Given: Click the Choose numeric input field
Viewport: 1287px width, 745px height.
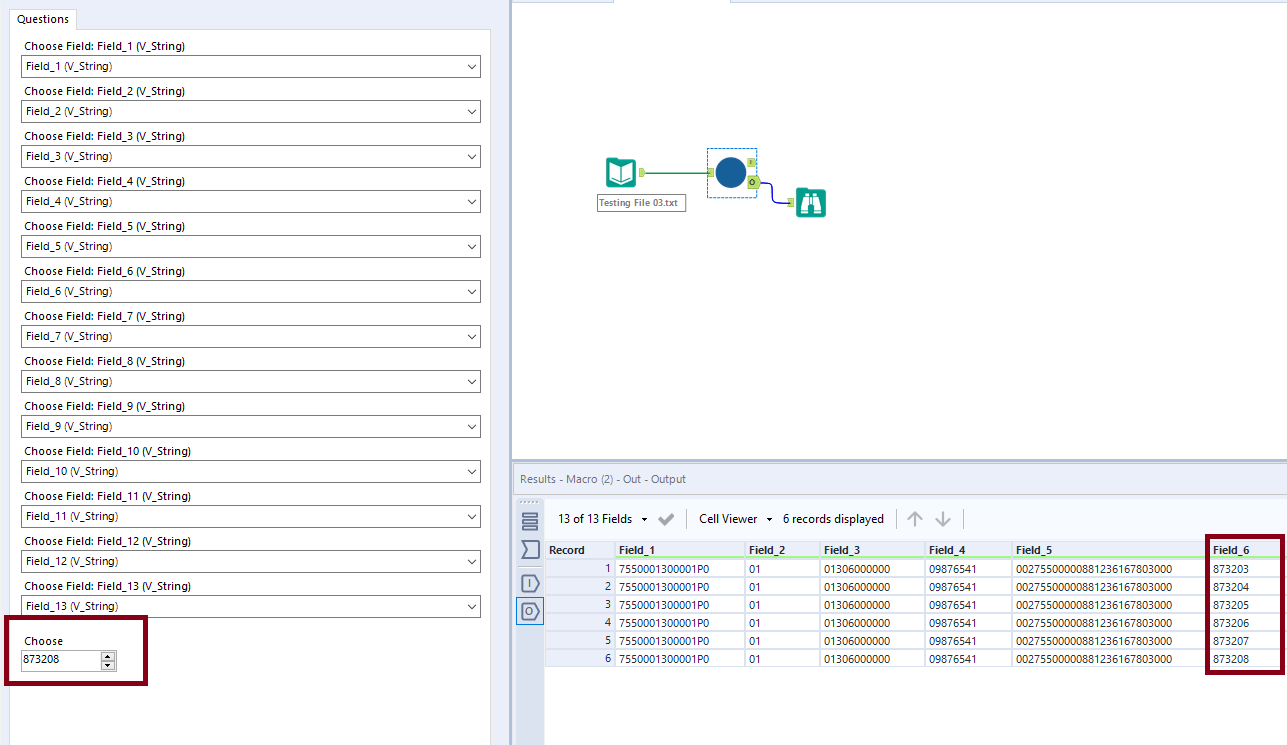Looking at the screenshot, I should coord(60,660).
